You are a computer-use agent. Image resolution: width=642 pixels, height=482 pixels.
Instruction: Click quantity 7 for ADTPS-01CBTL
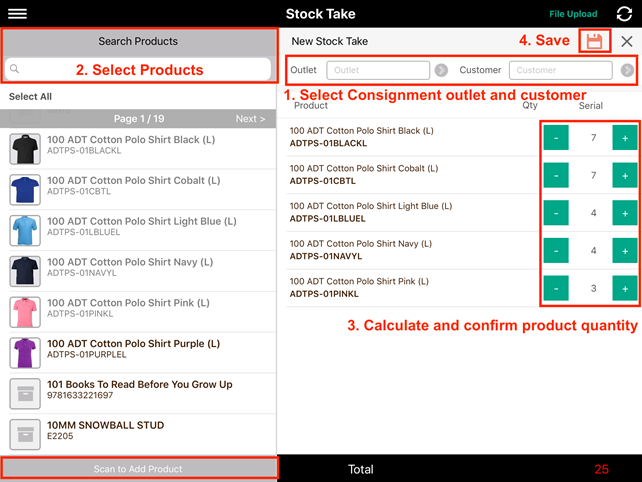(x=593, y=175)
